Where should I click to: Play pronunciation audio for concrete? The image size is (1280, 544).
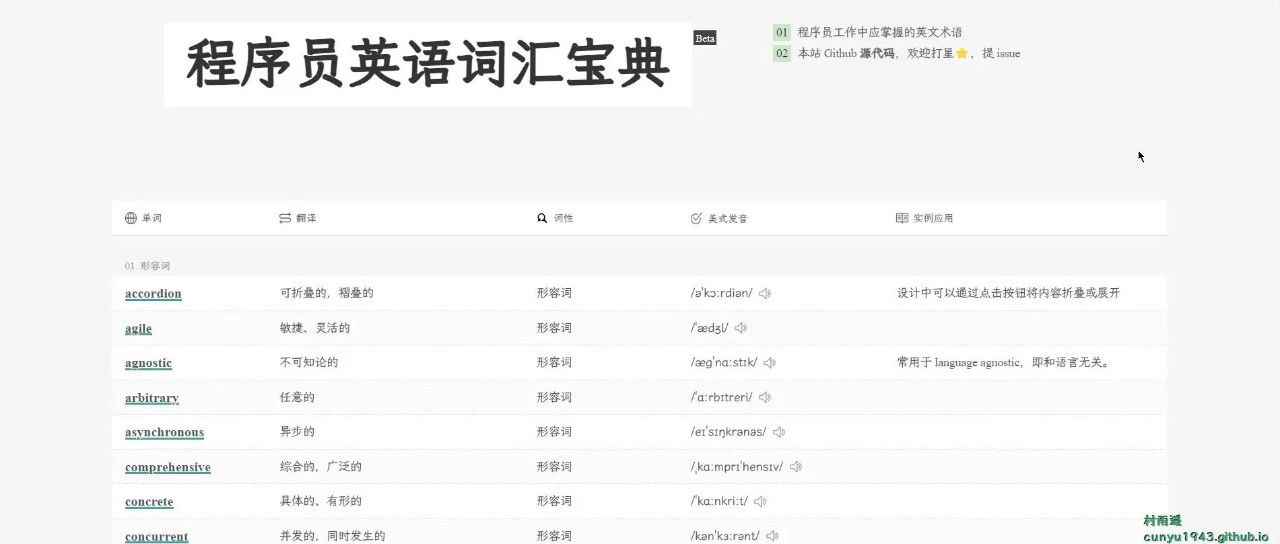click(x=760, y=501)
